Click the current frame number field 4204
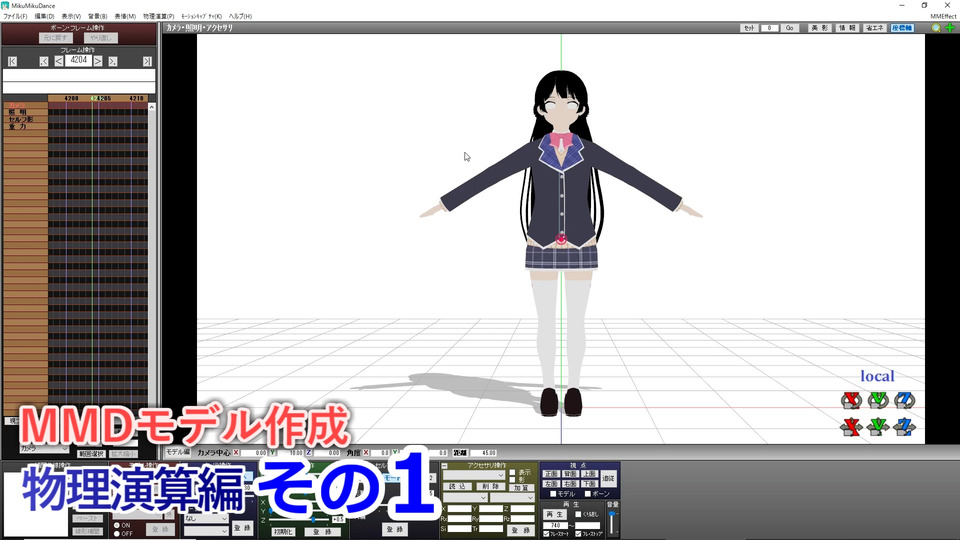The image size is (960, 540). [78, 61]
